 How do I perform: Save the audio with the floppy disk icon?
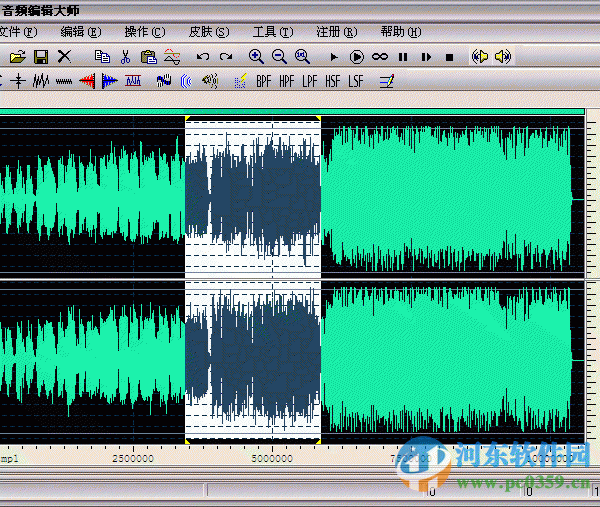(x=41, y=57)
